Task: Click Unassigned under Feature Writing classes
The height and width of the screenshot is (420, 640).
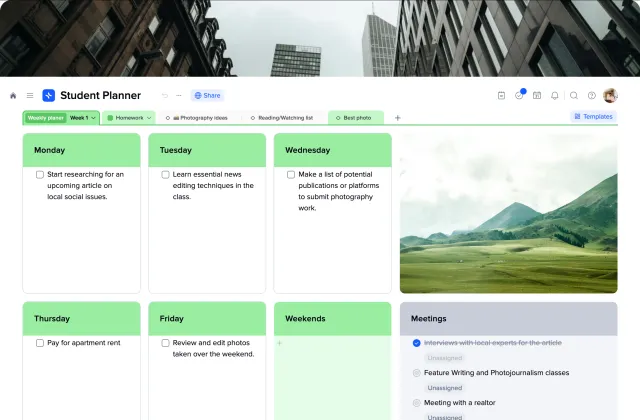Action: 444,388
